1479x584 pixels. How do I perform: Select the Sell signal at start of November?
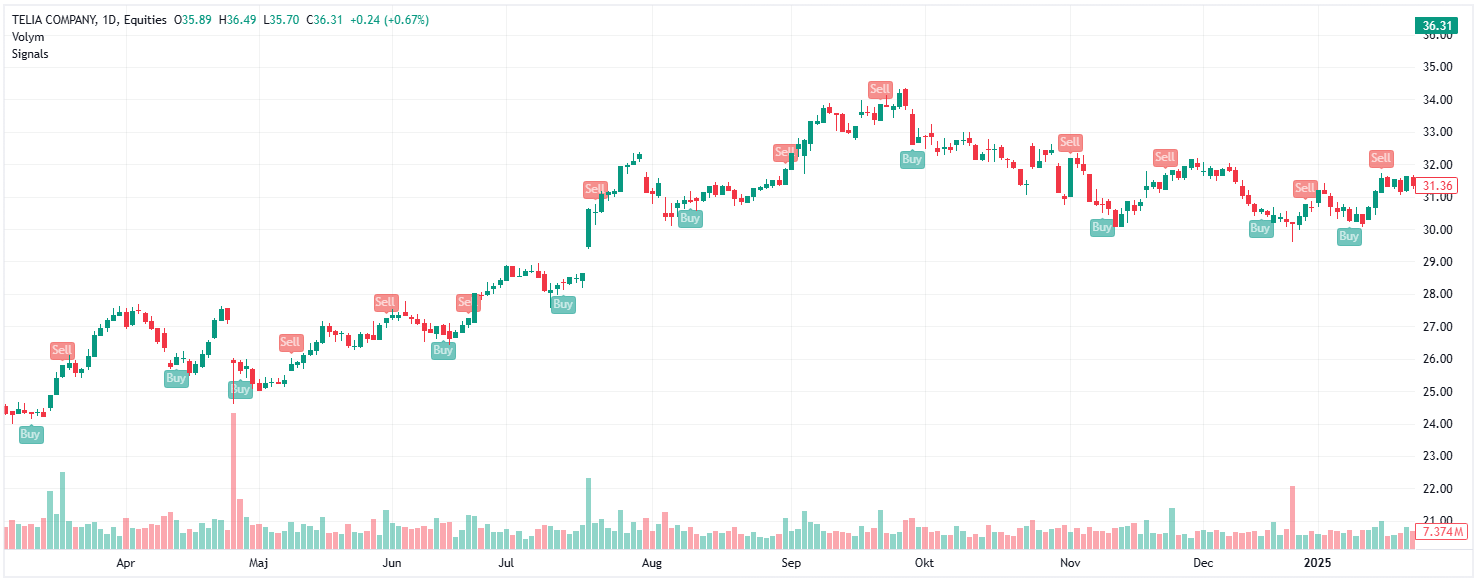click(x=1070, y=142)
